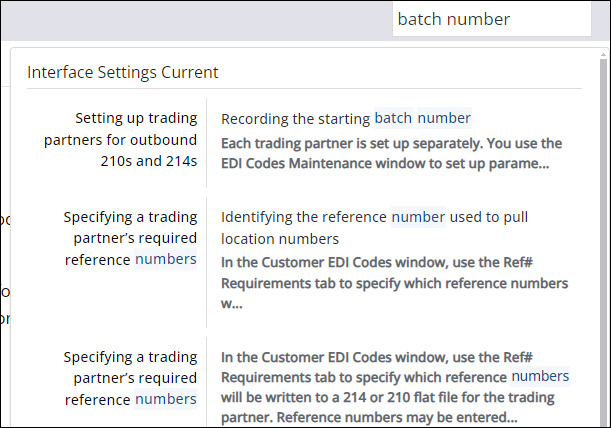Click the highlighted word "batch" in first result
611x428 pixels.
coord(393,118)
